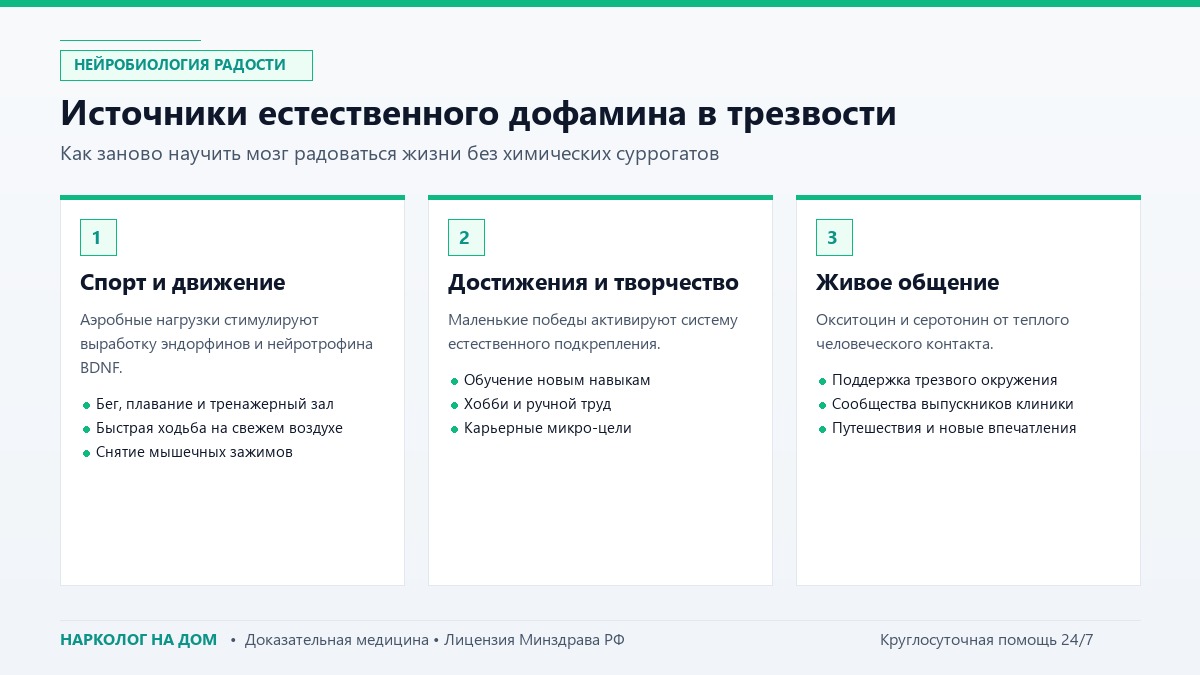Select the Спорт и движение card title

[x=182, y=283]
